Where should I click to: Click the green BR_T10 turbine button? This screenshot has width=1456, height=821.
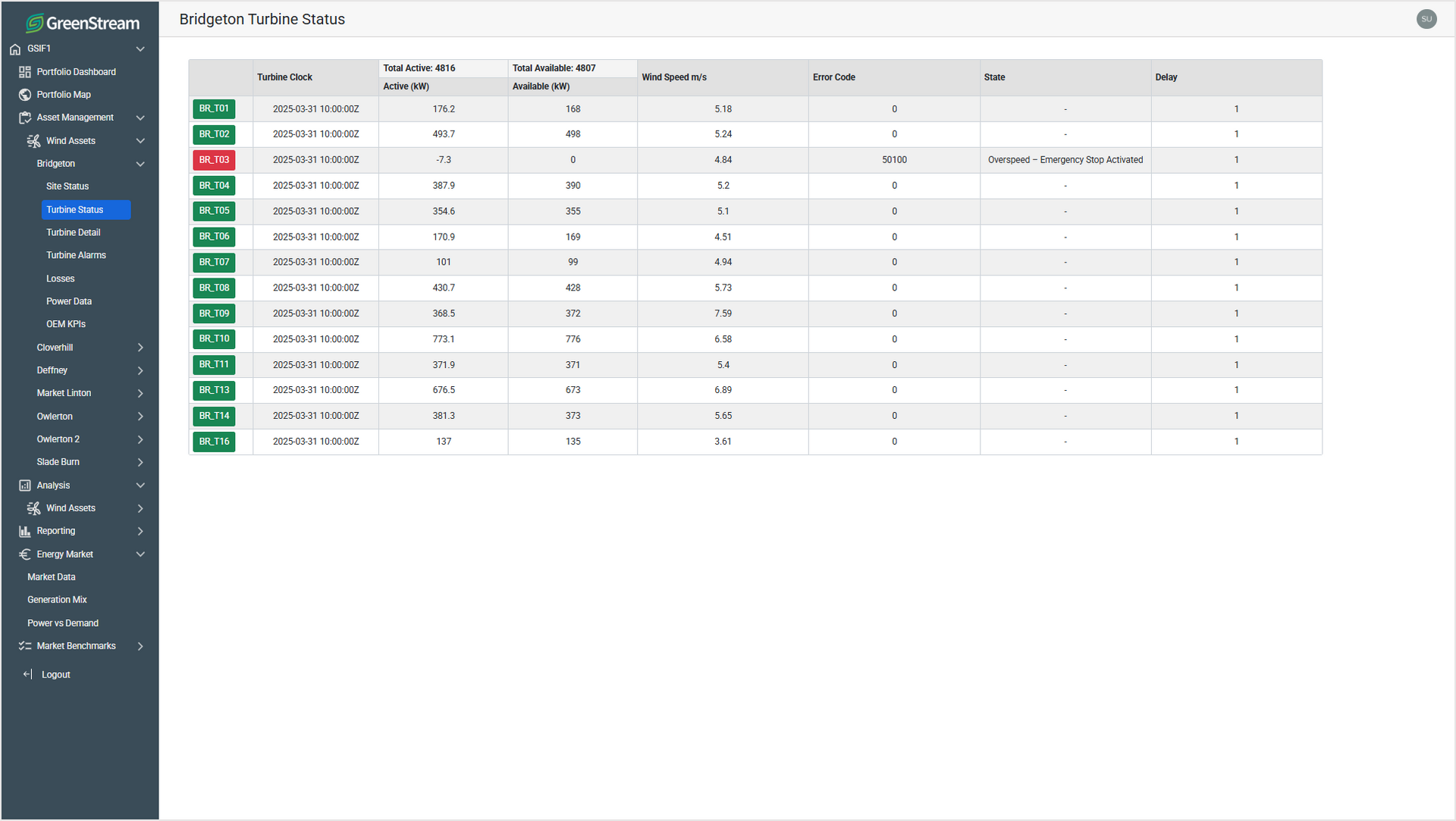(214, 339)
